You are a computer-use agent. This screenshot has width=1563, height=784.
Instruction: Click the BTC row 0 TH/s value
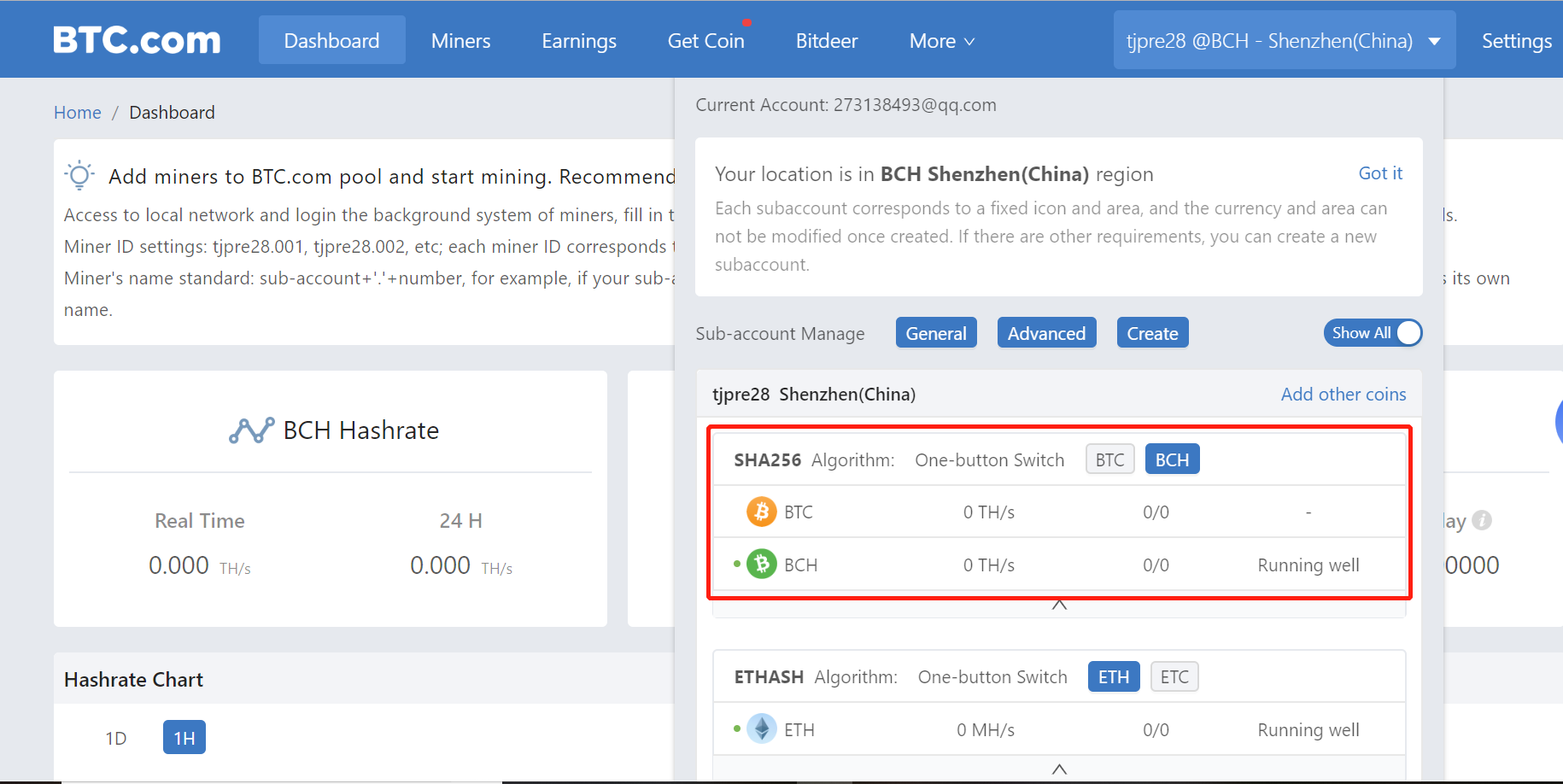[989, 512]
